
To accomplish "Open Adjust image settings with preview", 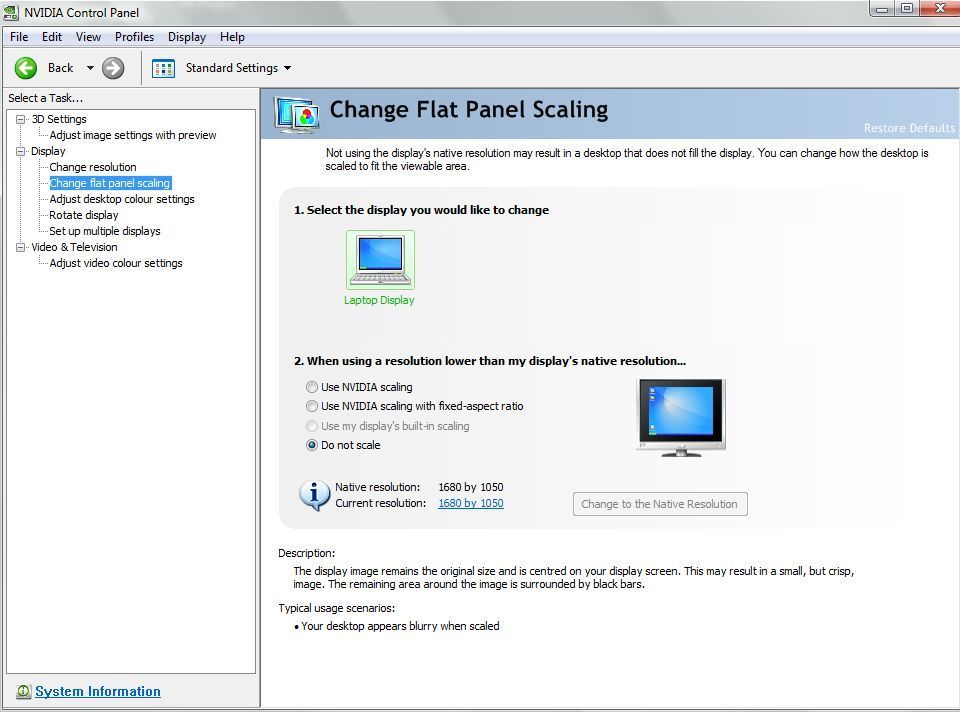I will point(133,135).
